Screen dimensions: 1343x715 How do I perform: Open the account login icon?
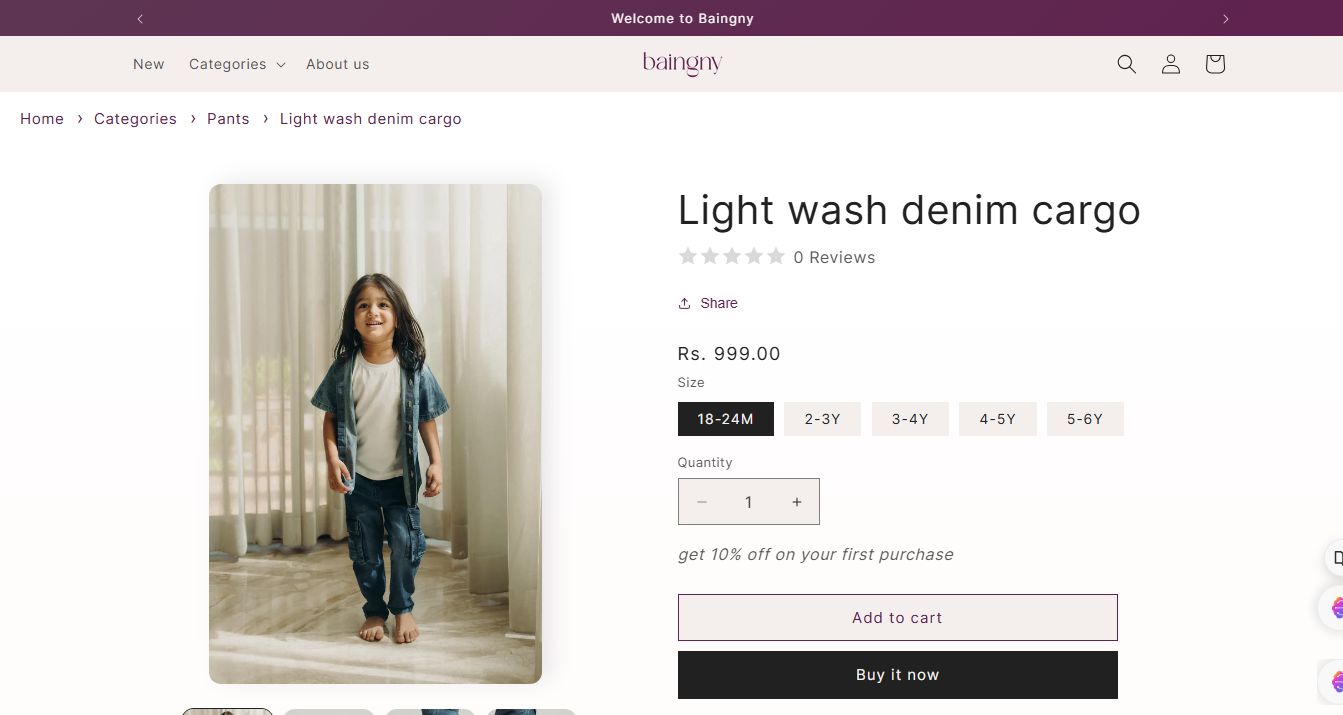[1170, 64]
